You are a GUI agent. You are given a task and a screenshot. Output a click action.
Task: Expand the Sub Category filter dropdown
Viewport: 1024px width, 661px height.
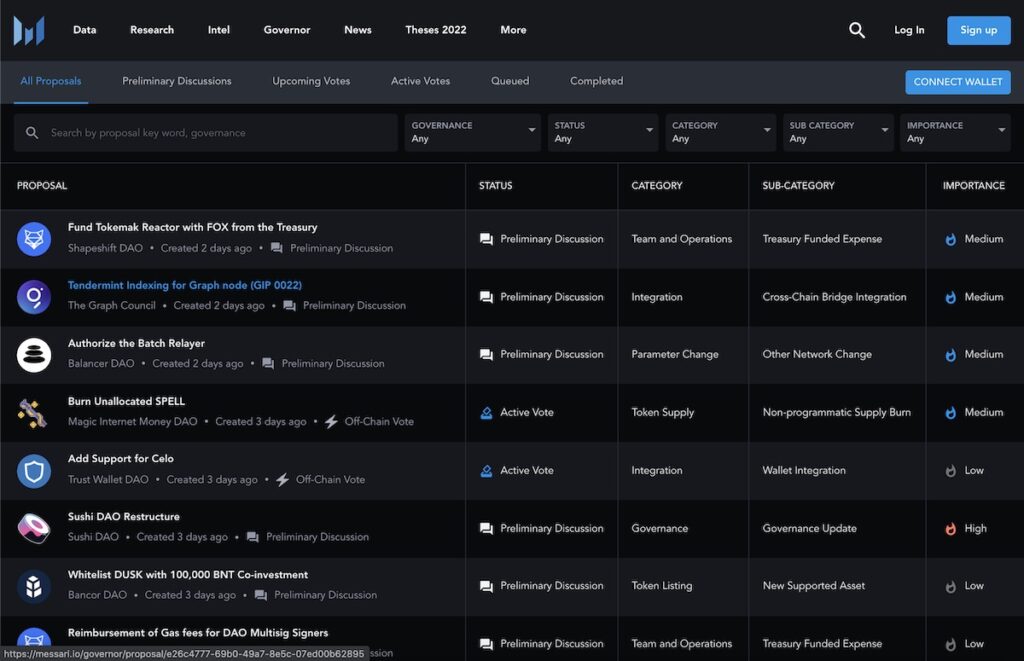click(x=838, y=133)
